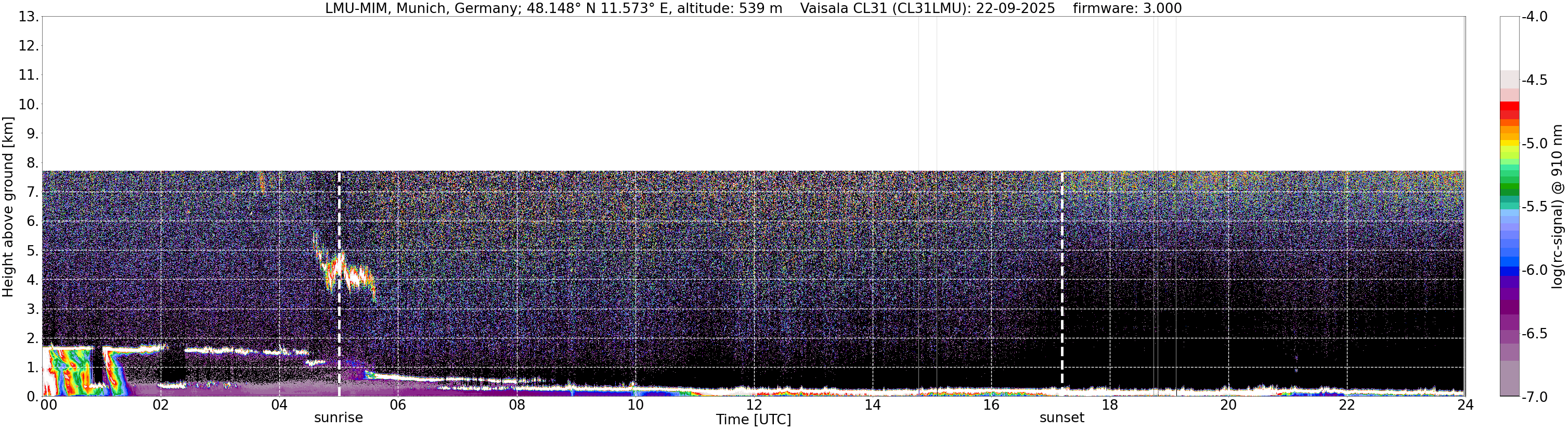Viewport: 1568px width, 430px height.
Task: Click the '-7.0' tick label on the colorbar
Action: pos(1535,397)
